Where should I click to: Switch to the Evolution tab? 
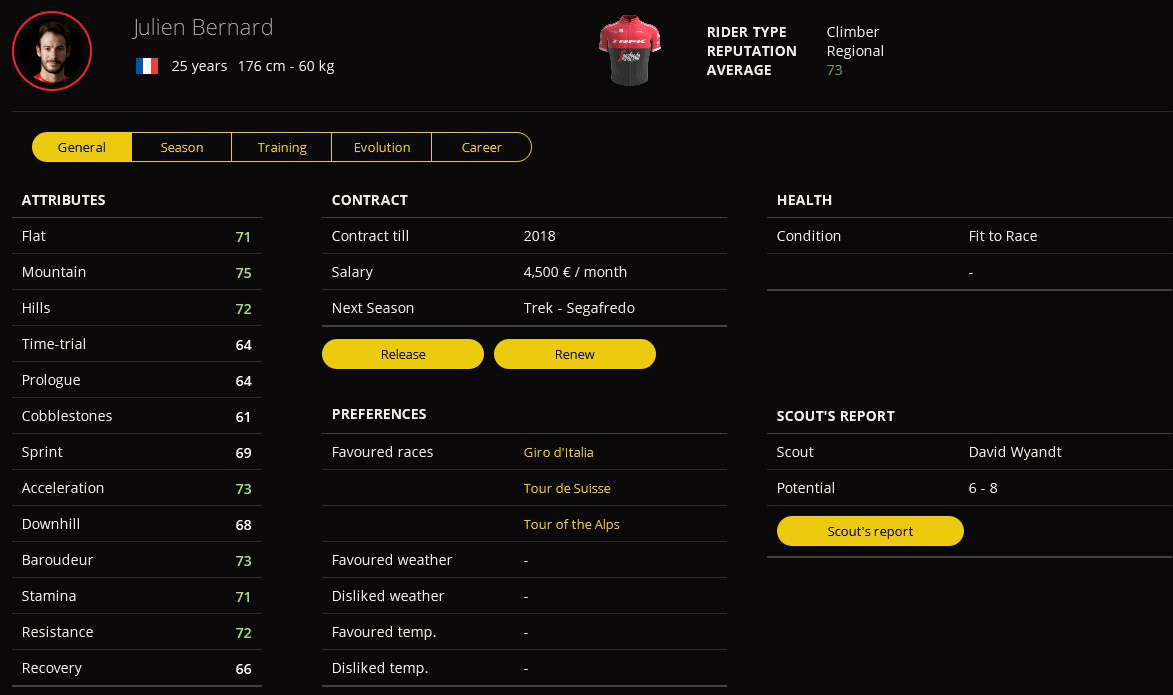pos(382,147)
